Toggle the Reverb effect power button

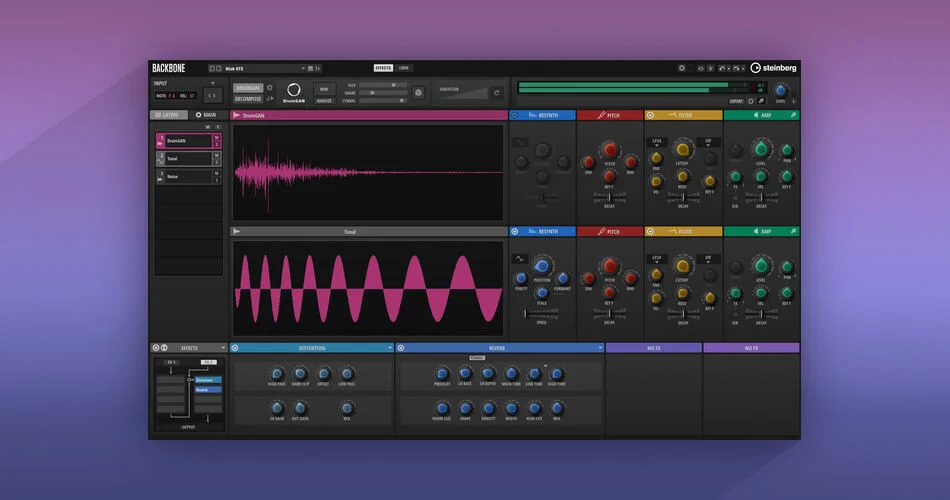[400, 348]
